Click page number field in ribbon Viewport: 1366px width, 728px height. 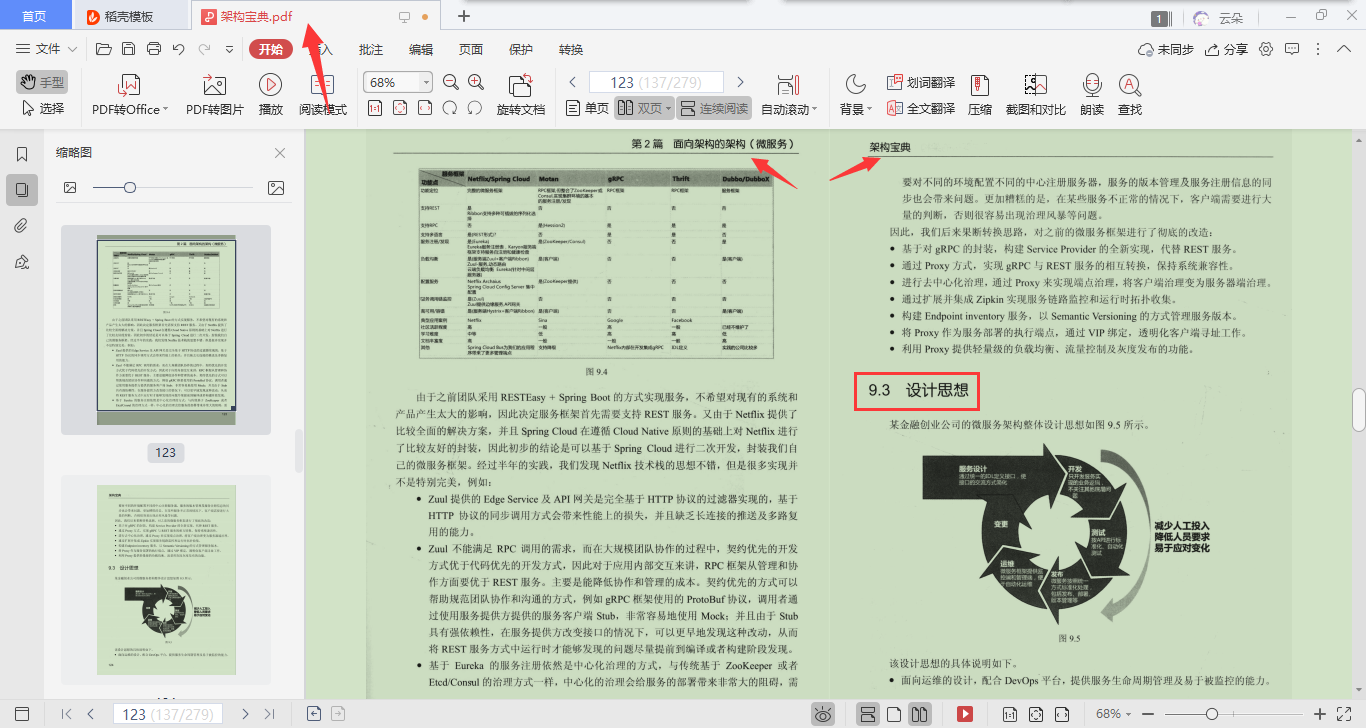coord(657,82)
